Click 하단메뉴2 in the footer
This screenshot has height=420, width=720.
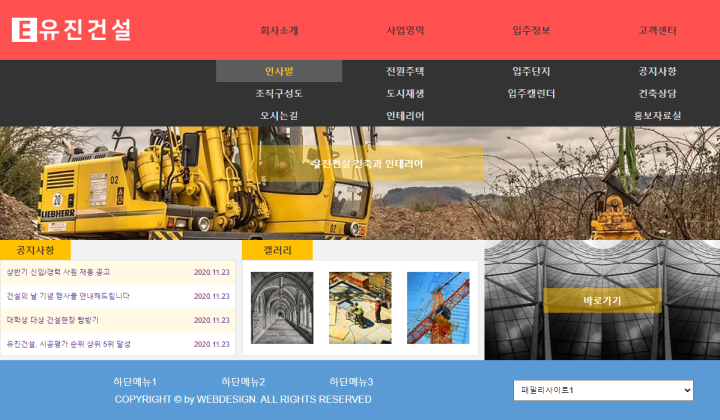point(243,382)
